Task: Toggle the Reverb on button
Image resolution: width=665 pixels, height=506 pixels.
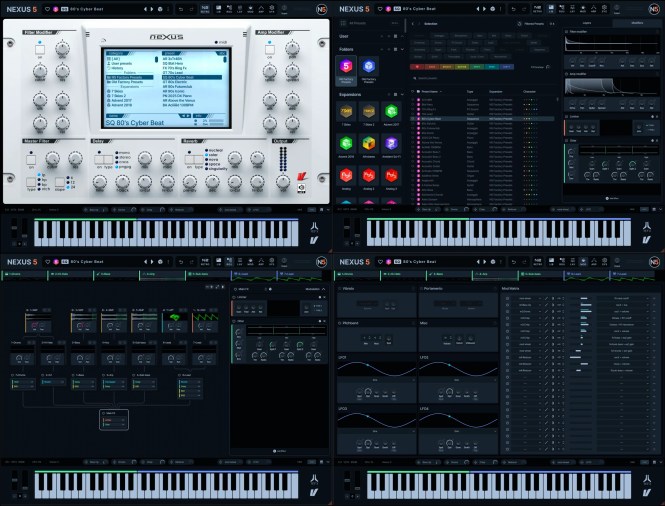Action: 189,159
